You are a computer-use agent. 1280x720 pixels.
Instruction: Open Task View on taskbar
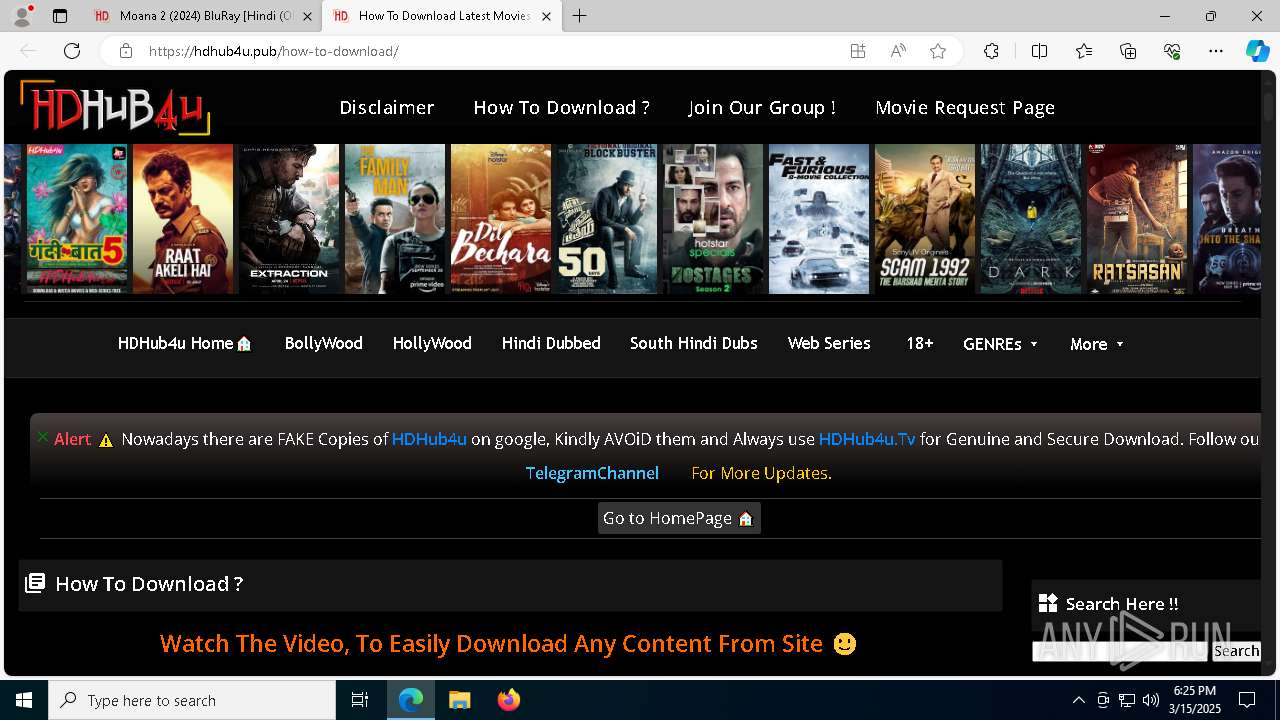point(360,700)
